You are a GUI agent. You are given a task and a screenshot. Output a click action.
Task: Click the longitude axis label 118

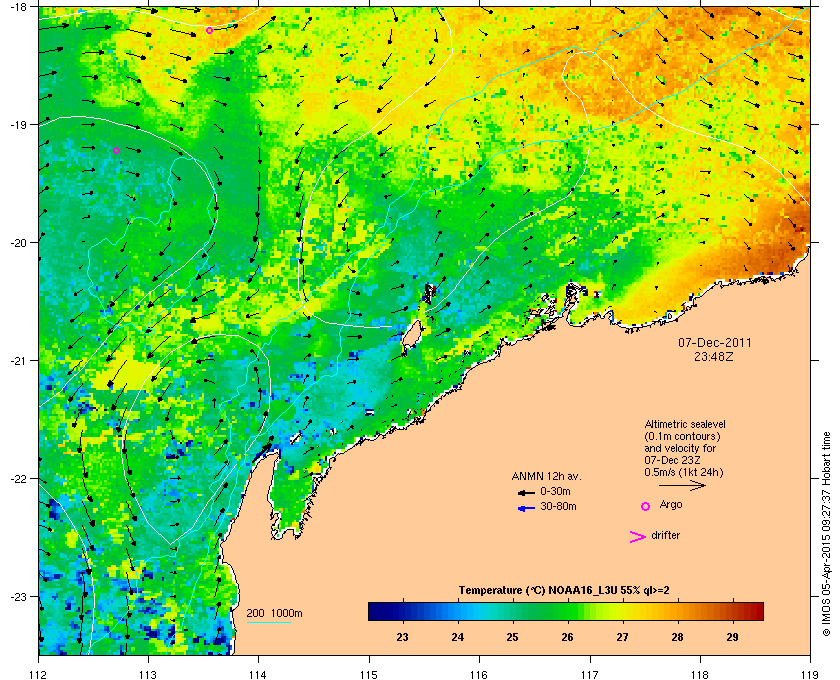click(x=700, y=675)
